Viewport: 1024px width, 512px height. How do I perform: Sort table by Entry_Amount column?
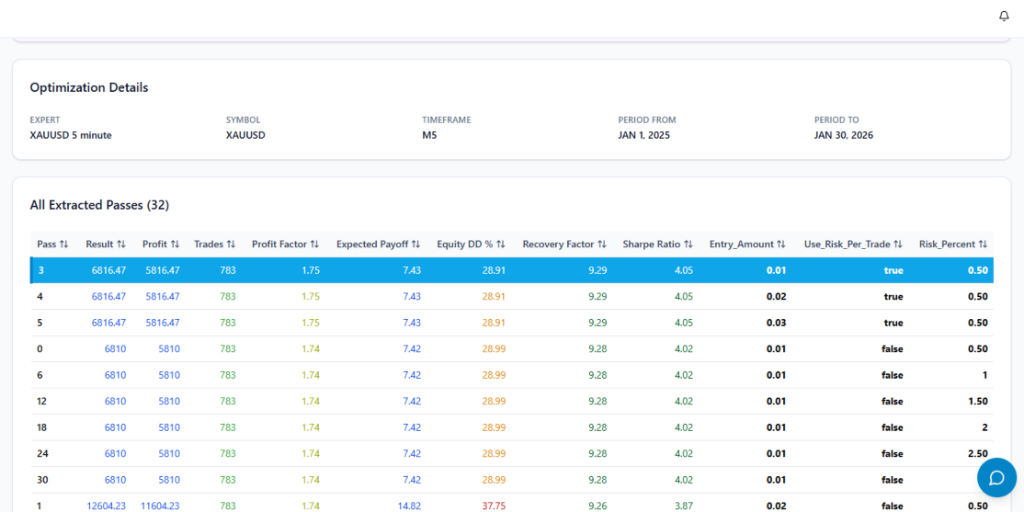(x=748, y=244)
